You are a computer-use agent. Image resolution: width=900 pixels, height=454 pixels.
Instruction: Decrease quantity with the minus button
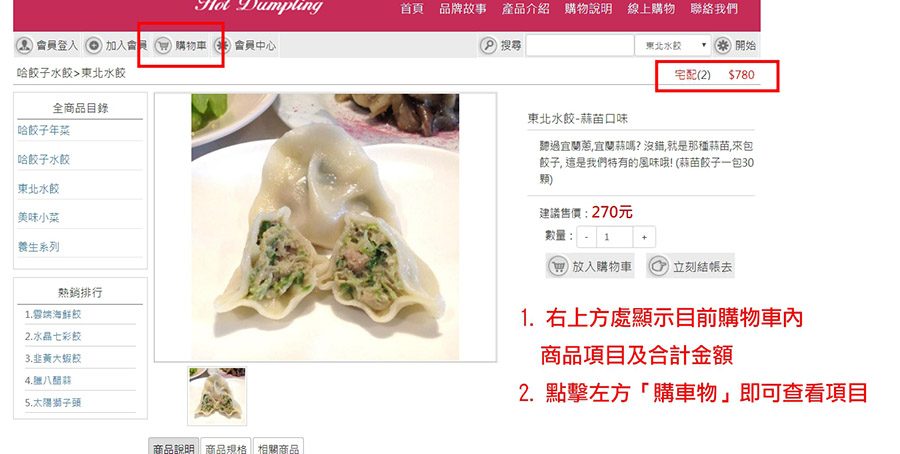(x=587, y=237)
